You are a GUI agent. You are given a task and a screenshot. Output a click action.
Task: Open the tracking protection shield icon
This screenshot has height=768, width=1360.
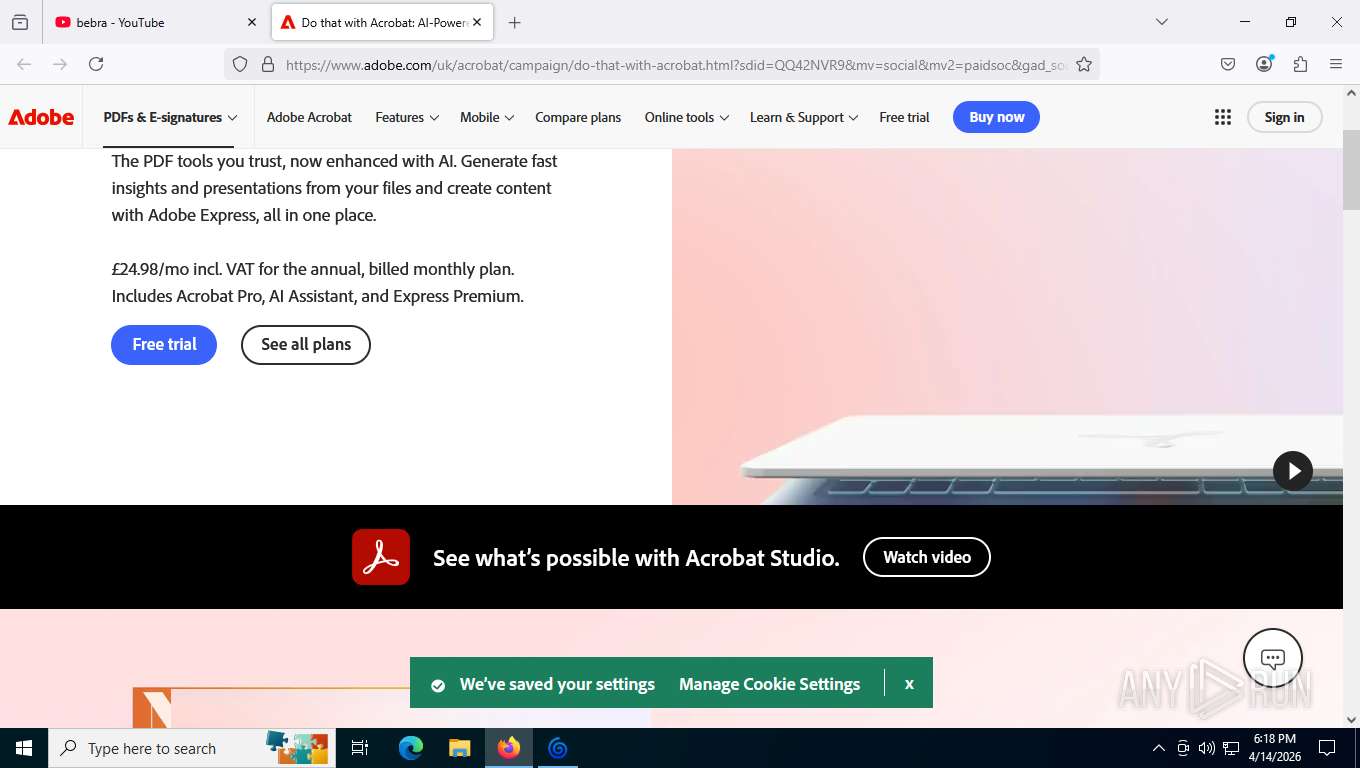[240, 64]
